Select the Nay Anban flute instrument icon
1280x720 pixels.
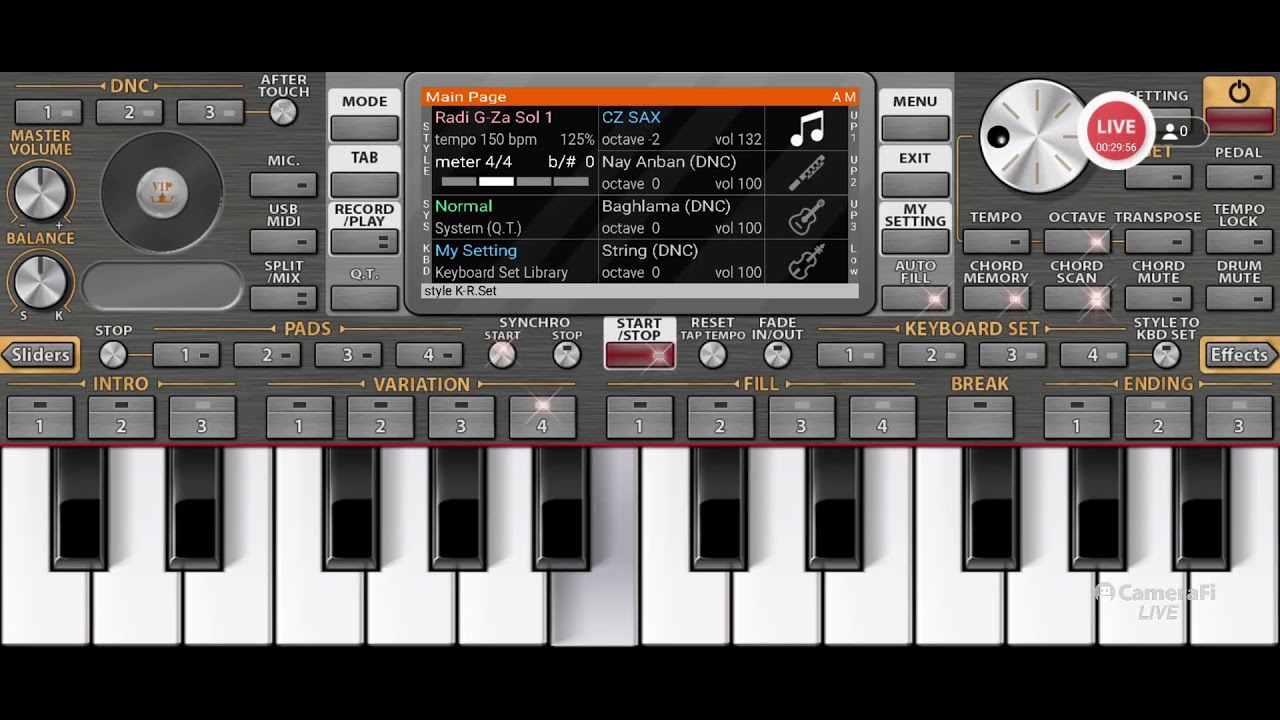[806, 173]
